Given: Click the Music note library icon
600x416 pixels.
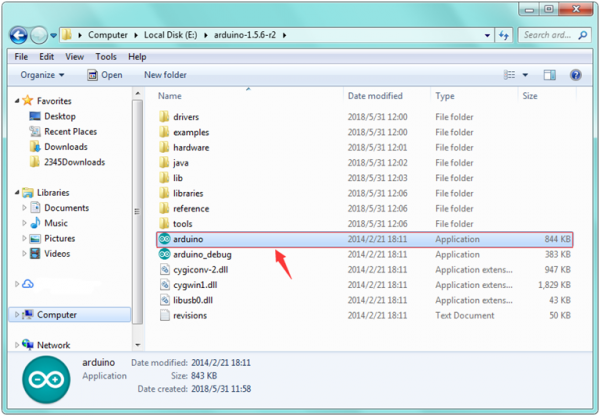Looking at the screenshot, I should click(x=35, y=223).
